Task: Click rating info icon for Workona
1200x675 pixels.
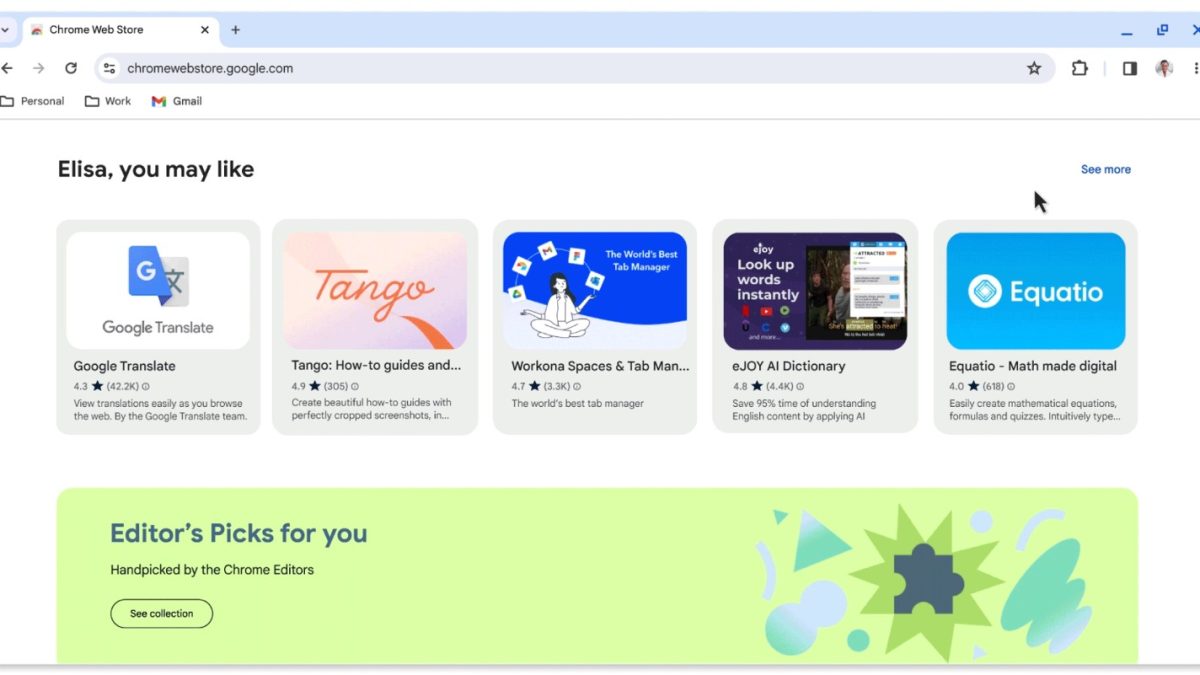Action: (x=577, y=386)
